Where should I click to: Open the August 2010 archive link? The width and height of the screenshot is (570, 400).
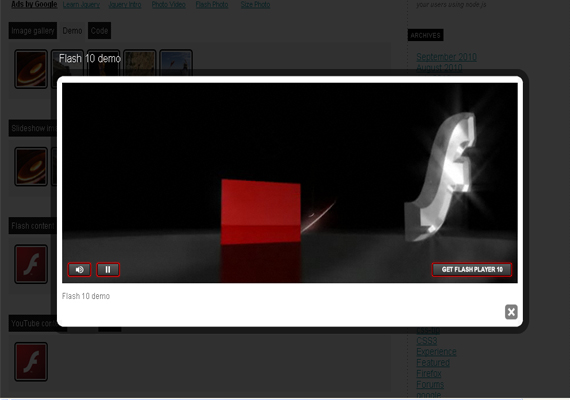point(439,67)
